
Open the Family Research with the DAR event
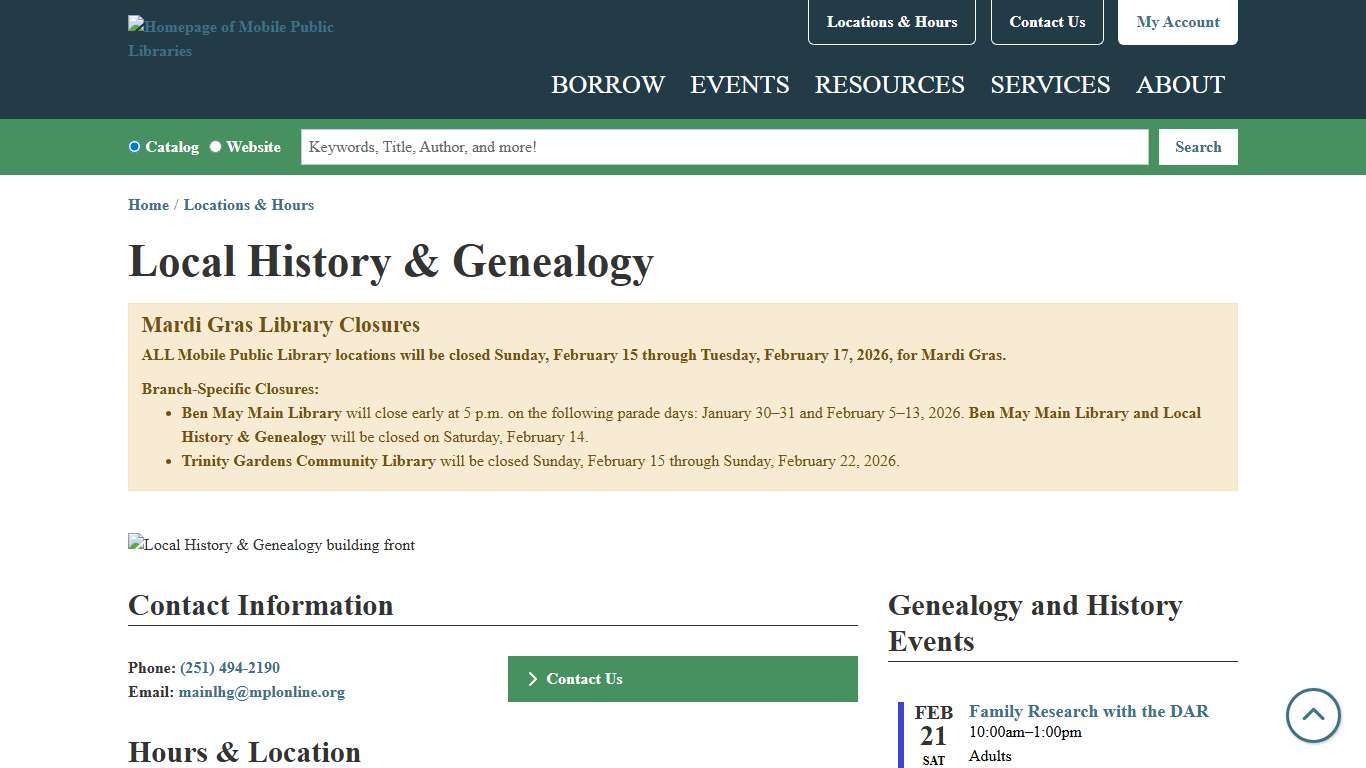pyautogui.click(x=1088, y=711)
